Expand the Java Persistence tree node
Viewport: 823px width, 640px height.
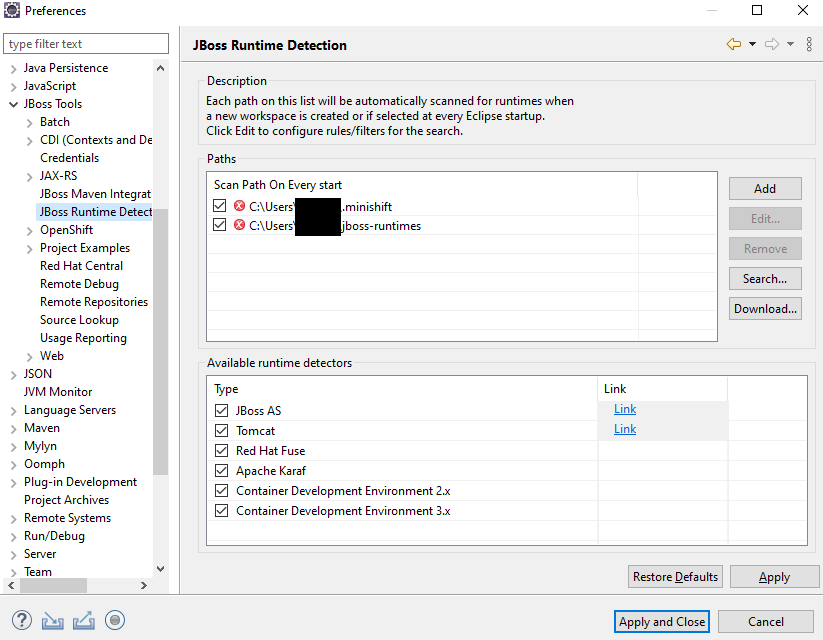coord(14,69)
